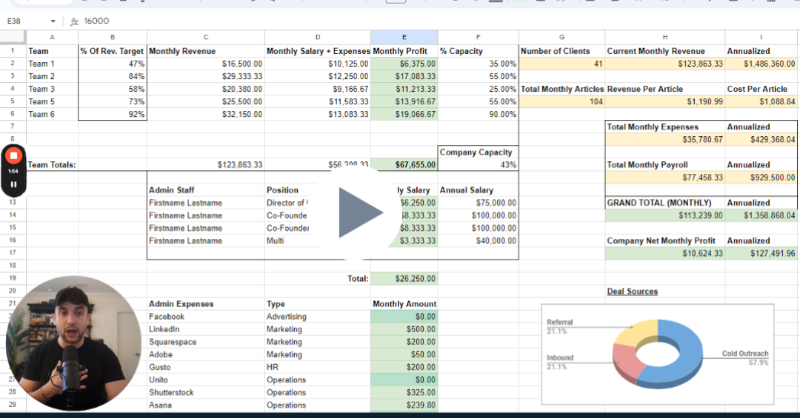The image size is (800, 418).
Task: Click the Admin Staff header cell
Action: coord(206,190)
